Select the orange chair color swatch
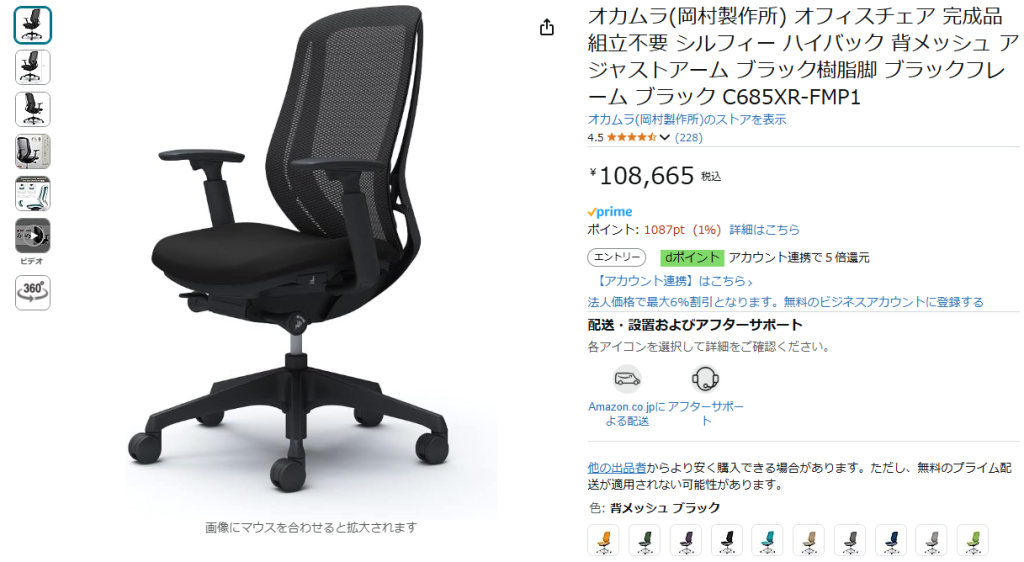 [x=603, y=540]
